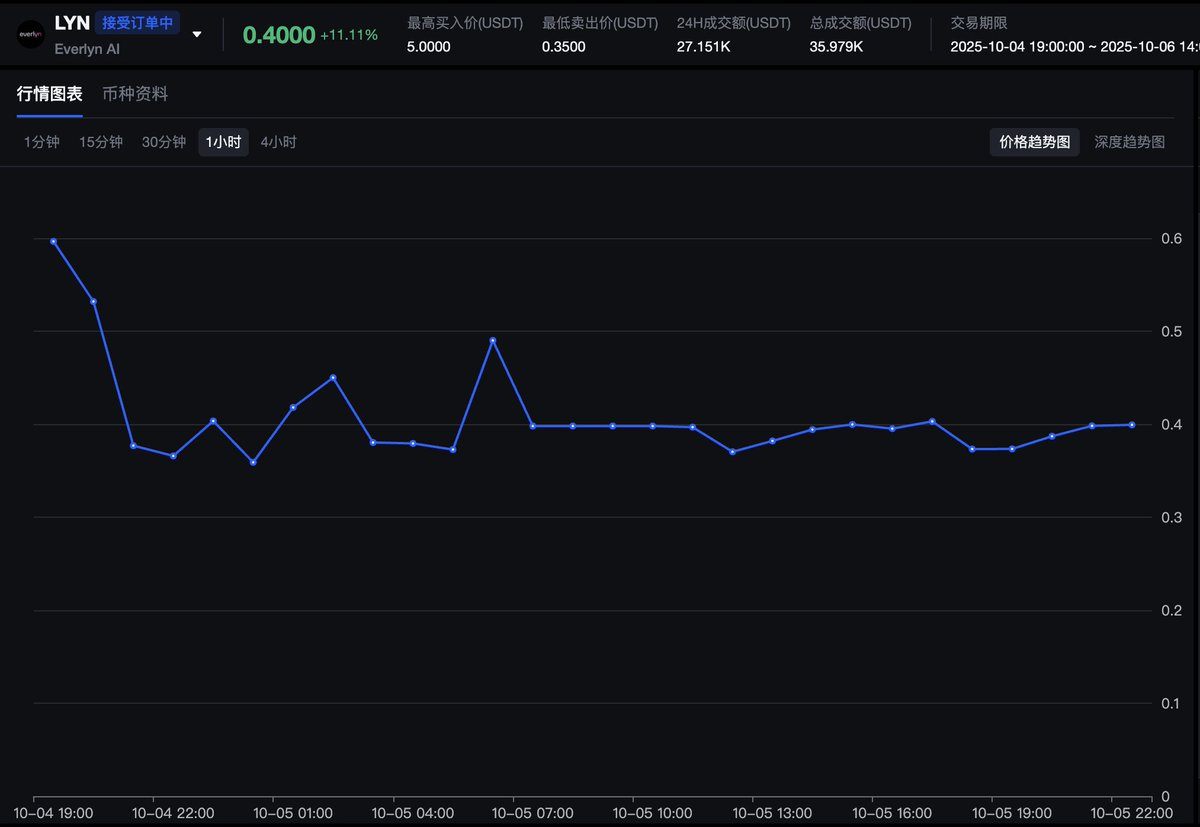Switch chart interval to 15分钟

[101, 142]
